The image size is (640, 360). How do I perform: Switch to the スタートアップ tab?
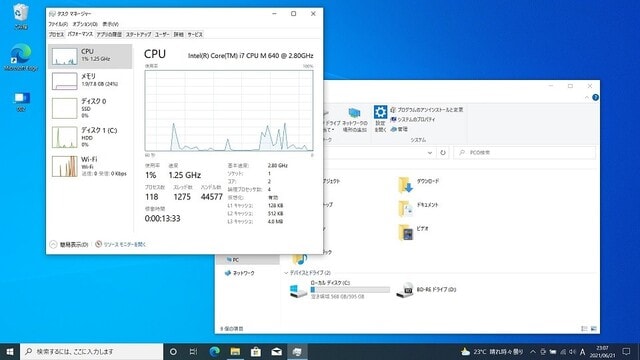(138, 34)
